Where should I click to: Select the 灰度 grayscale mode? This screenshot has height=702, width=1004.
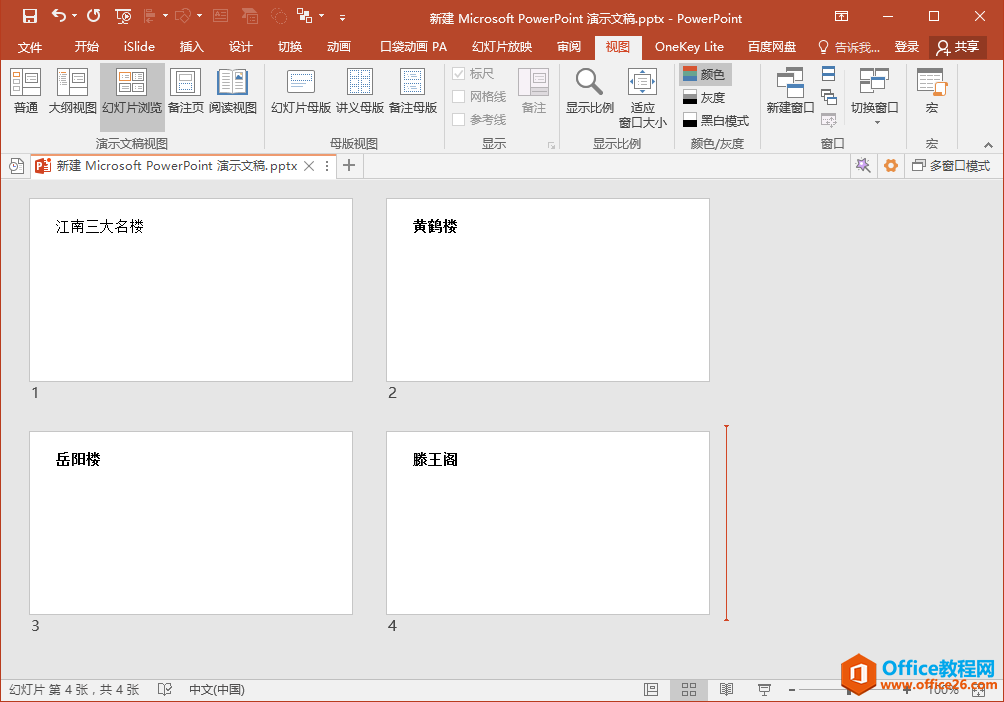point(705,97)
